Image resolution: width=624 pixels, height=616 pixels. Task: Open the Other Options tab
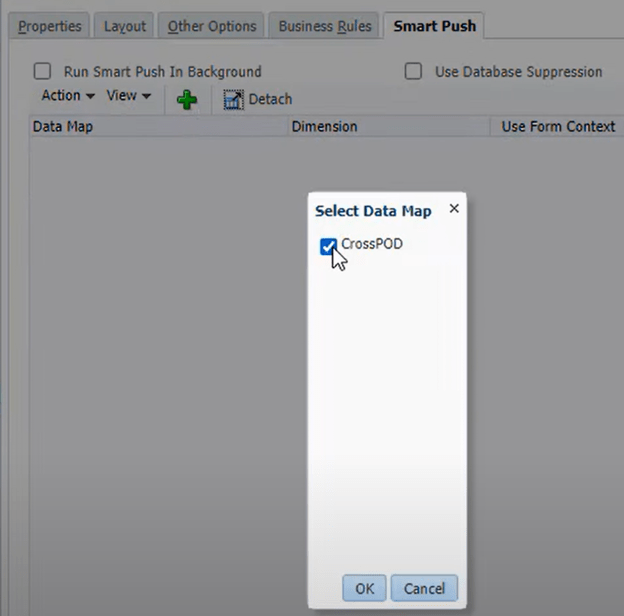(x=212, y=26)
